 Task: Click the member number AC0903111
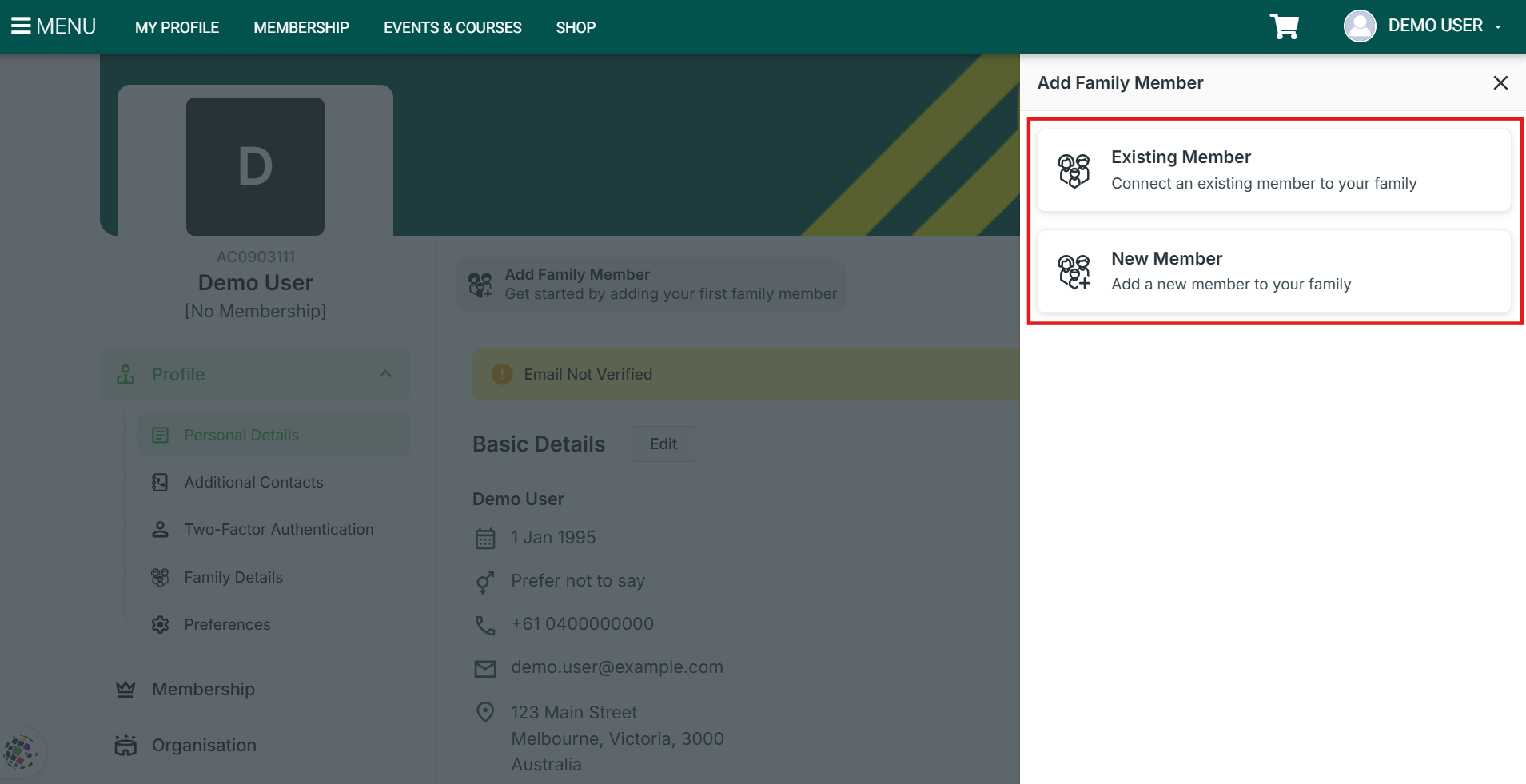[256, 257]
